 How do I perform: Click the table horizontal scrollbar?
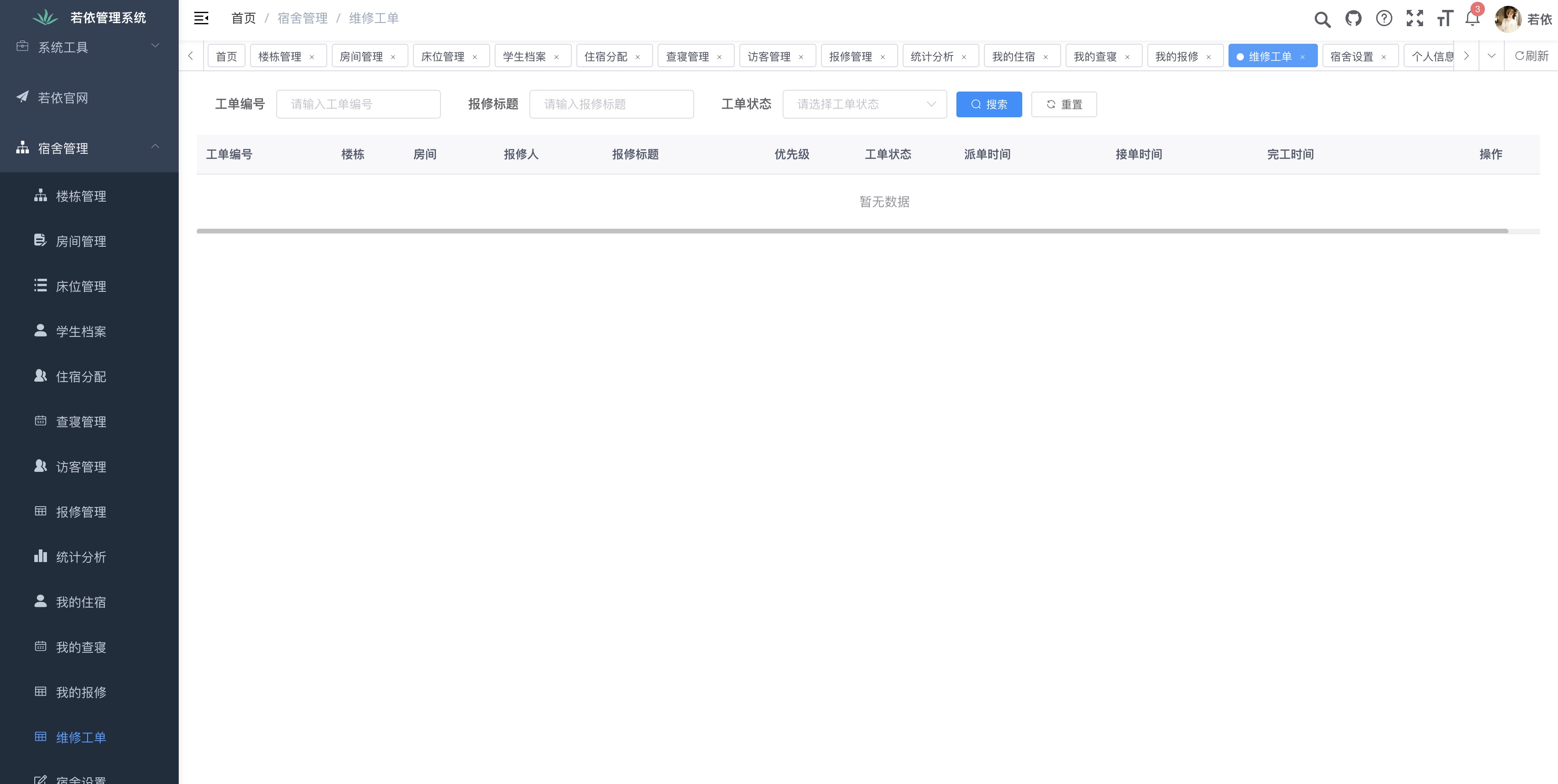[852, 231]
